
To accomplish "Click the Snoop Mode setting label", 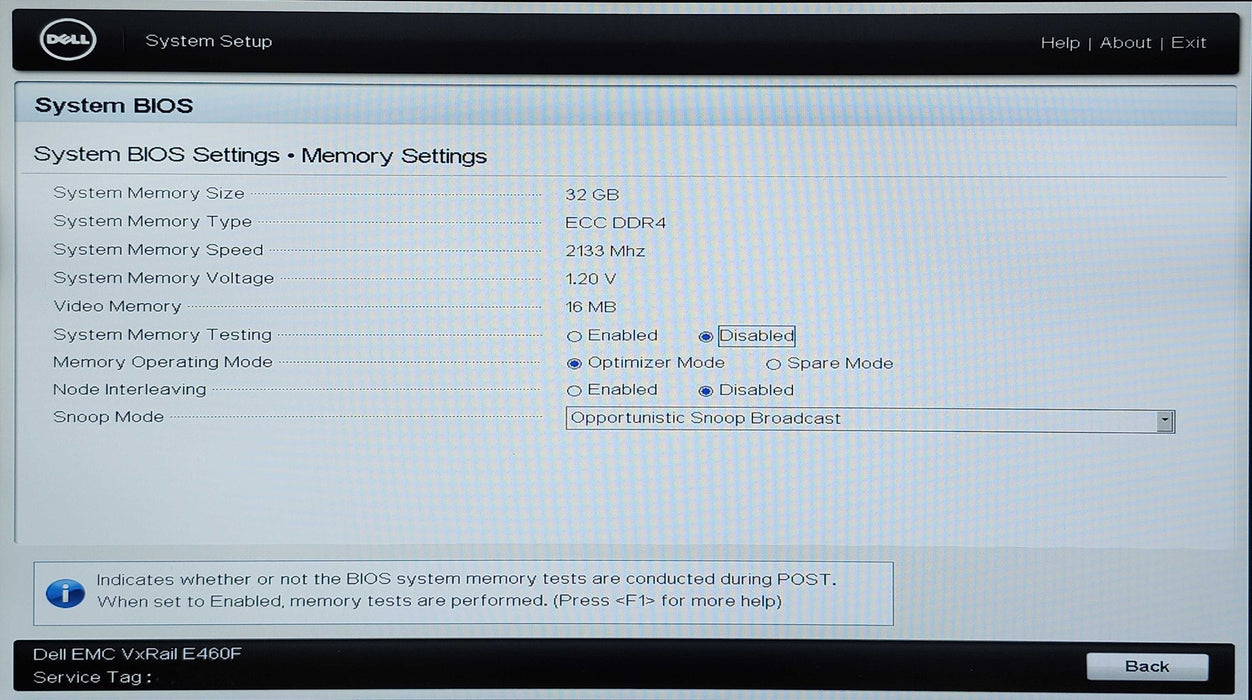I will pyautogui.click(x=108, y=417).
